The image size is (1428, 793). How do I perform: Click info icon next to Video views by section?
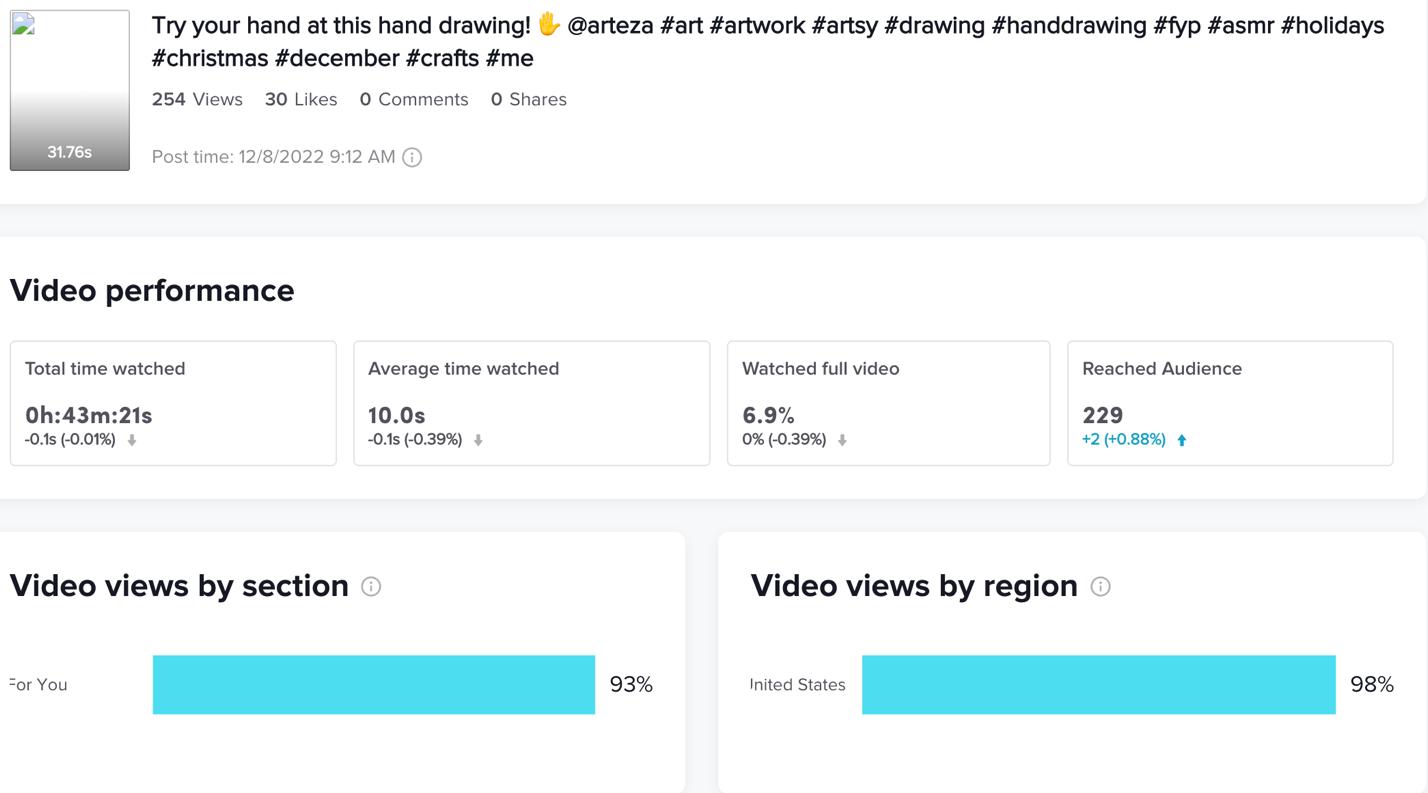(371, 587)
